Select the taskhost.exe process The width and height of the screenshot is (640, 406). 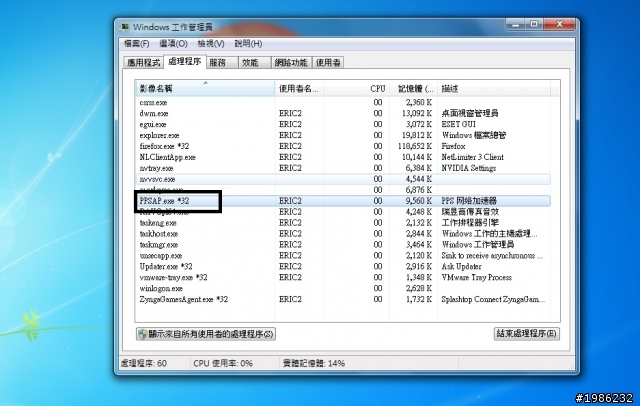(343, 234)
